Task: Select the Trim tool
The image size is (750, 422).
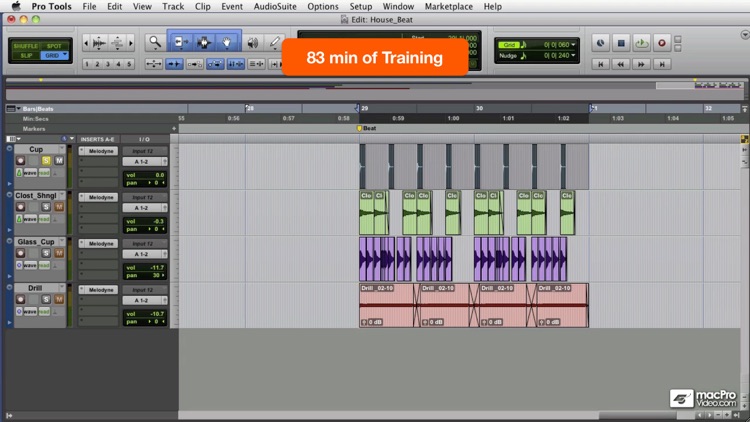Action: click(180, 43)
